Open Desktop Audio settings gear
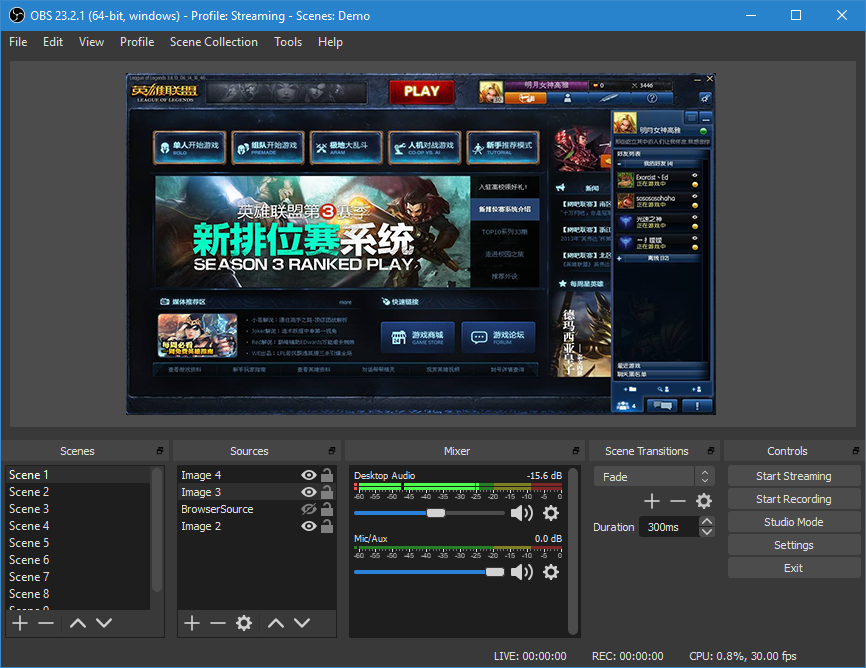866x668 pixels. coord(551,513)
